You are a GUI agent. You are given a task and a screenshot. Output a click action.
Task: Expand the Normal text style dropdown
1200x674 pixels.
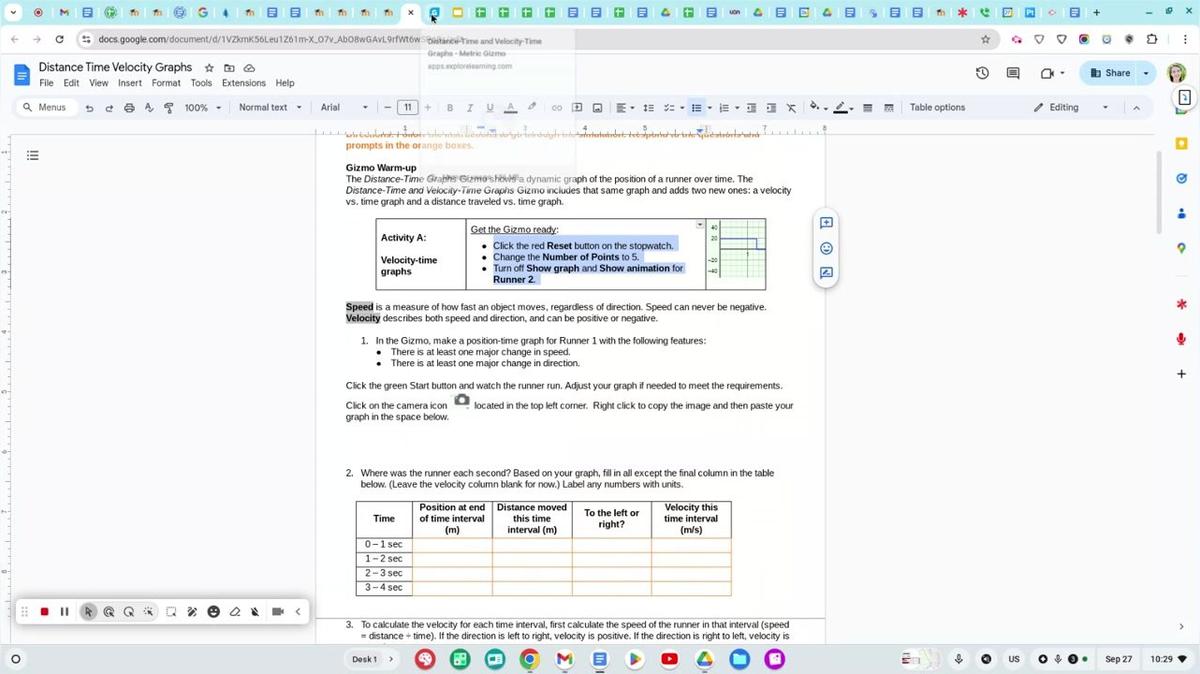tap(270, 108)
